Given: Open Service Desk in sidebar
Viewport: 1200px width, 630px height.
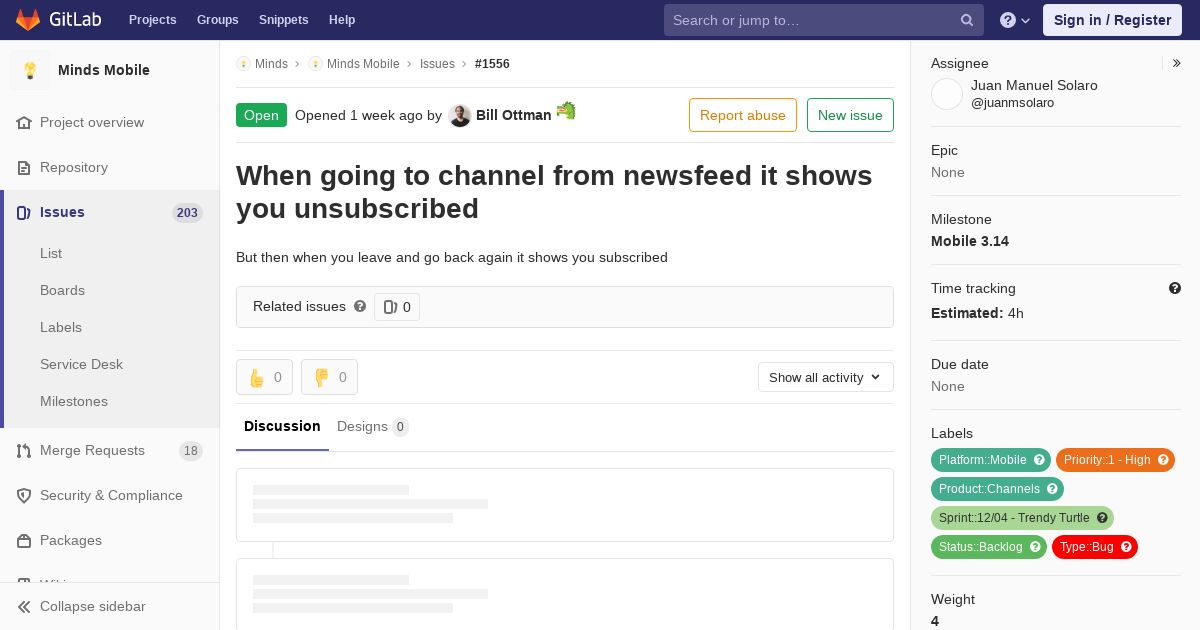Looking at the screenshot, I should coord(81,365).
